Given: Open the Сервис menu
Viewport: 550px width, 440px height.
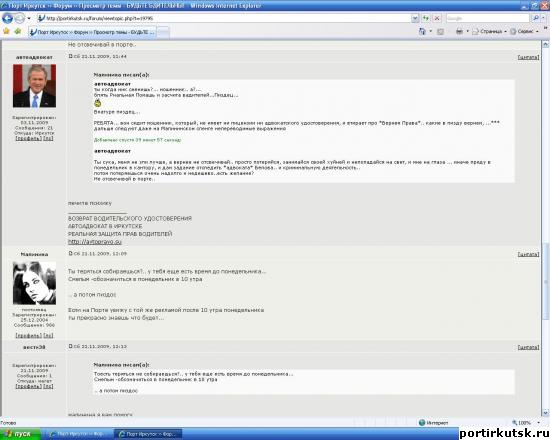Looking at the screenshot, I should point(524,32).
